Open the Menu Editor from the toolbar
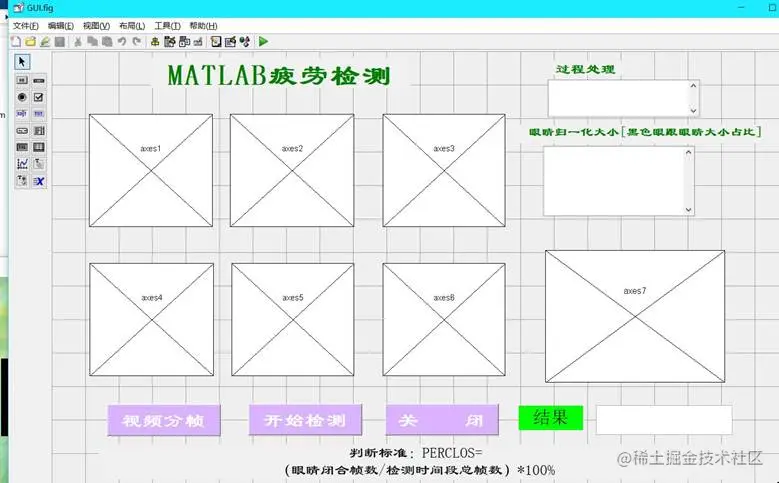This screenshot has height=483, width=779. (x=170, y=42)
